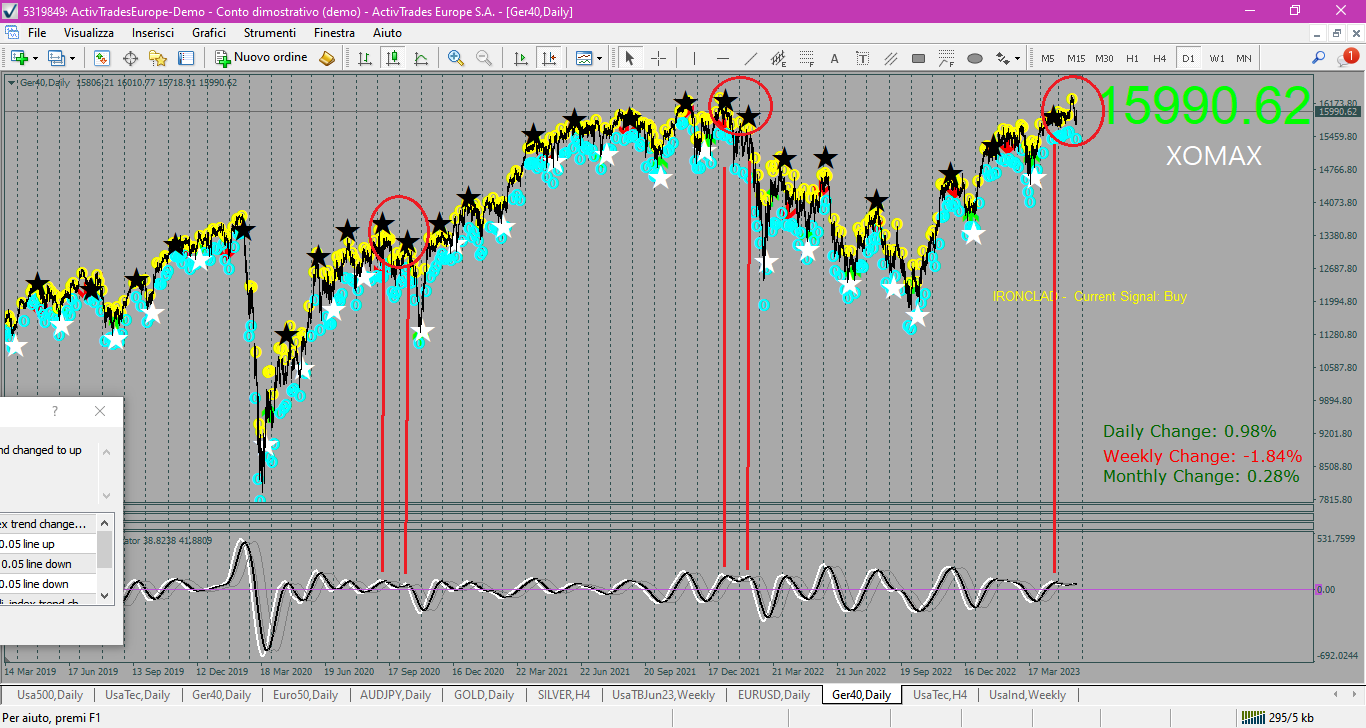1366x728 pixels.
Task: Switch to GOLD,Daily chart tab
Action: tap(483, 695)
